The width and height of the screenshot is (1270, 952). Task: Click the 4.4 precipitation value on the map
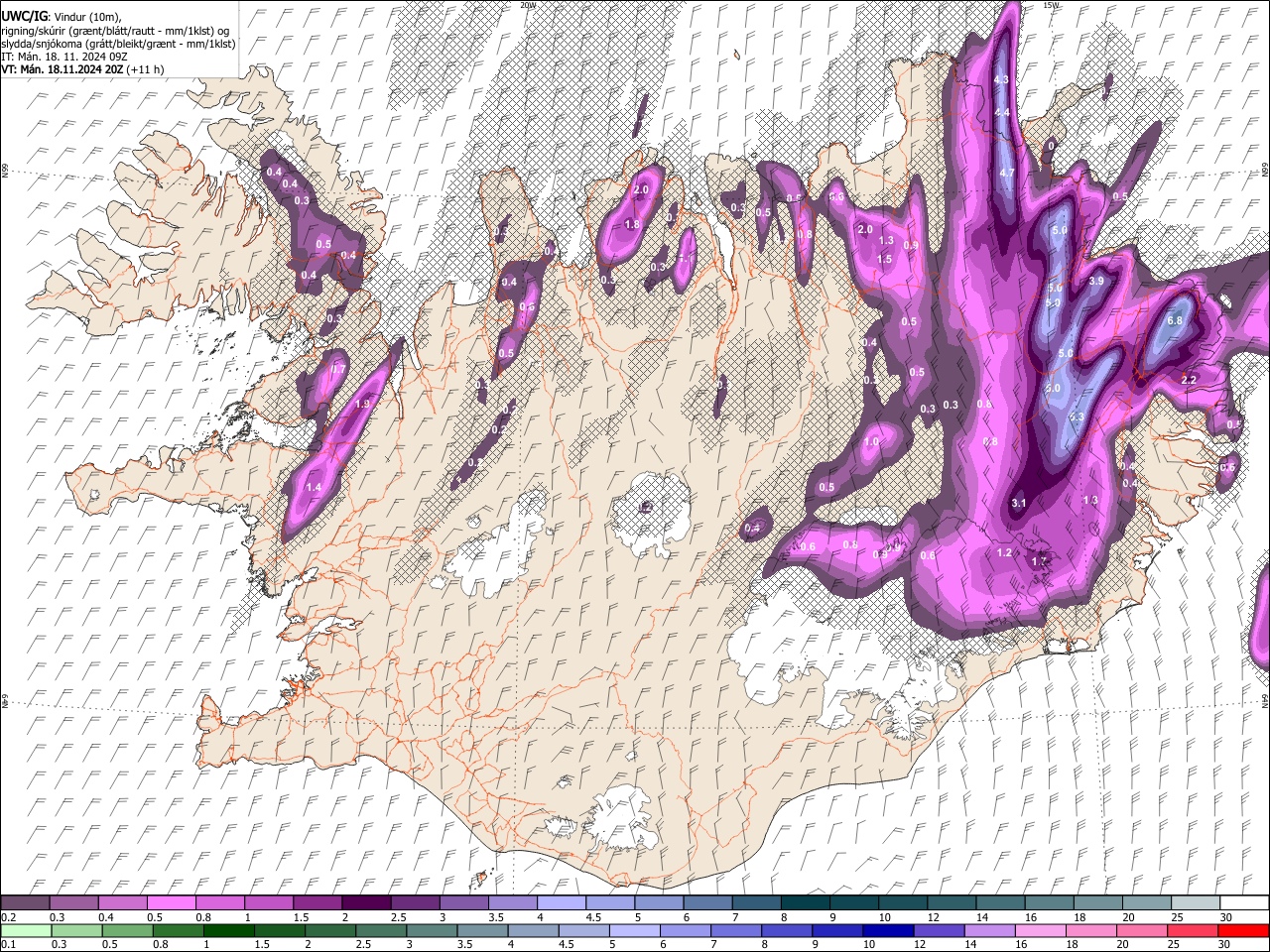pos(1002,113)
